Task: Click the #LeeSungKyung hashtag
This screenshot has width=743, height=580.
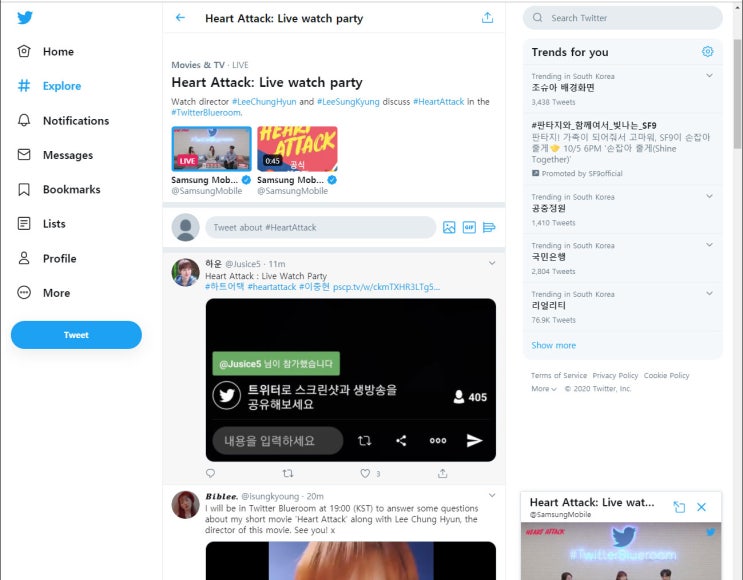Action: coord(348,101)
